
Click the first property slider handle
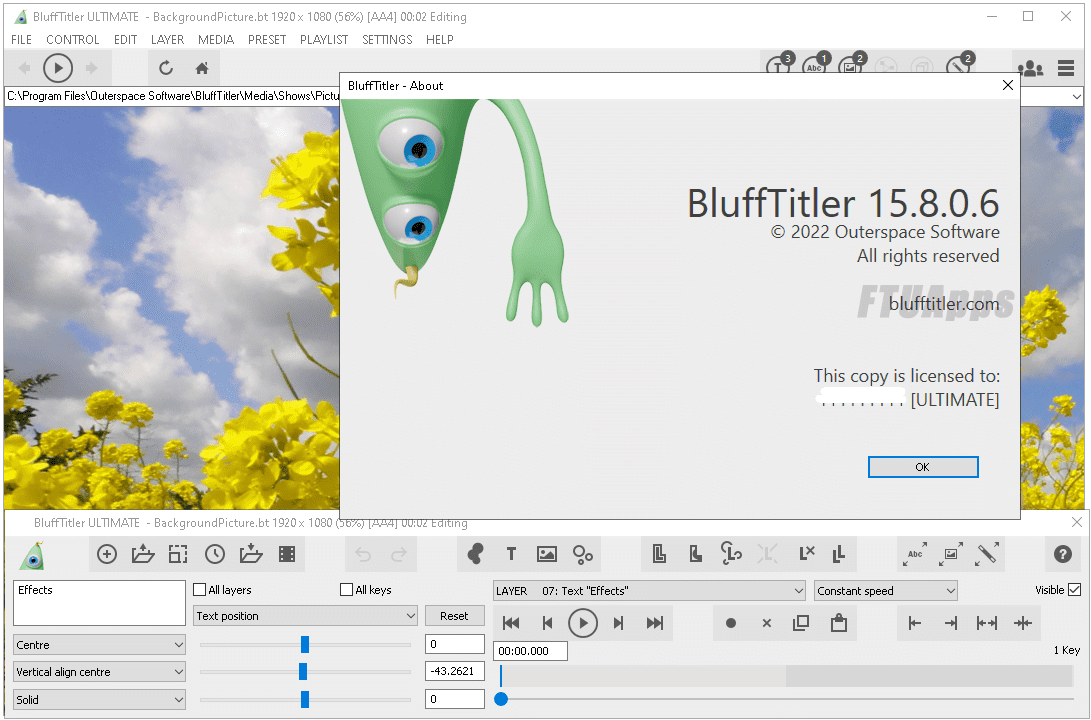[305, 645]
